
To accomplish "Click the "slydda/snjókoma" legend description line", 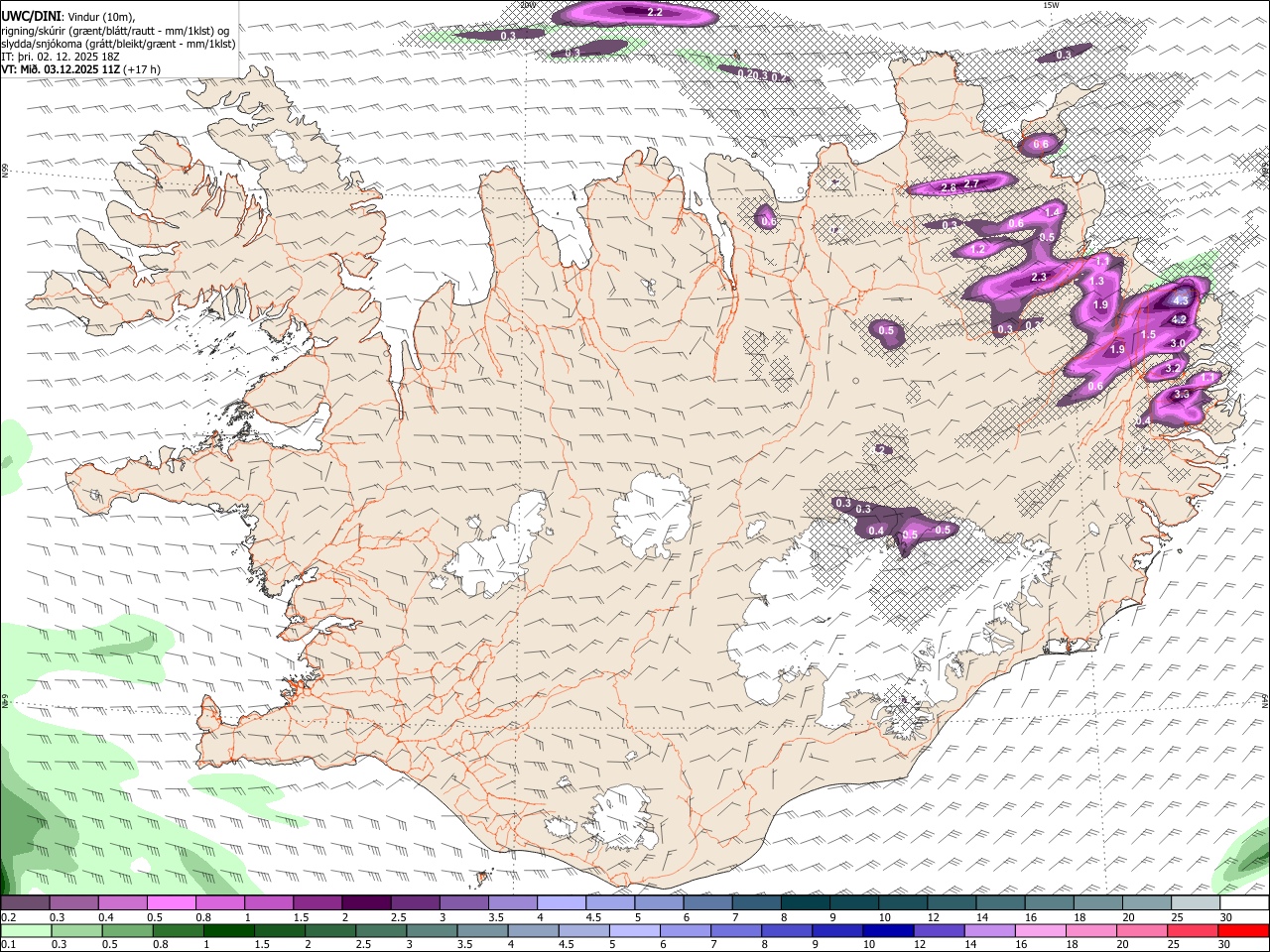I will point(118,44).
